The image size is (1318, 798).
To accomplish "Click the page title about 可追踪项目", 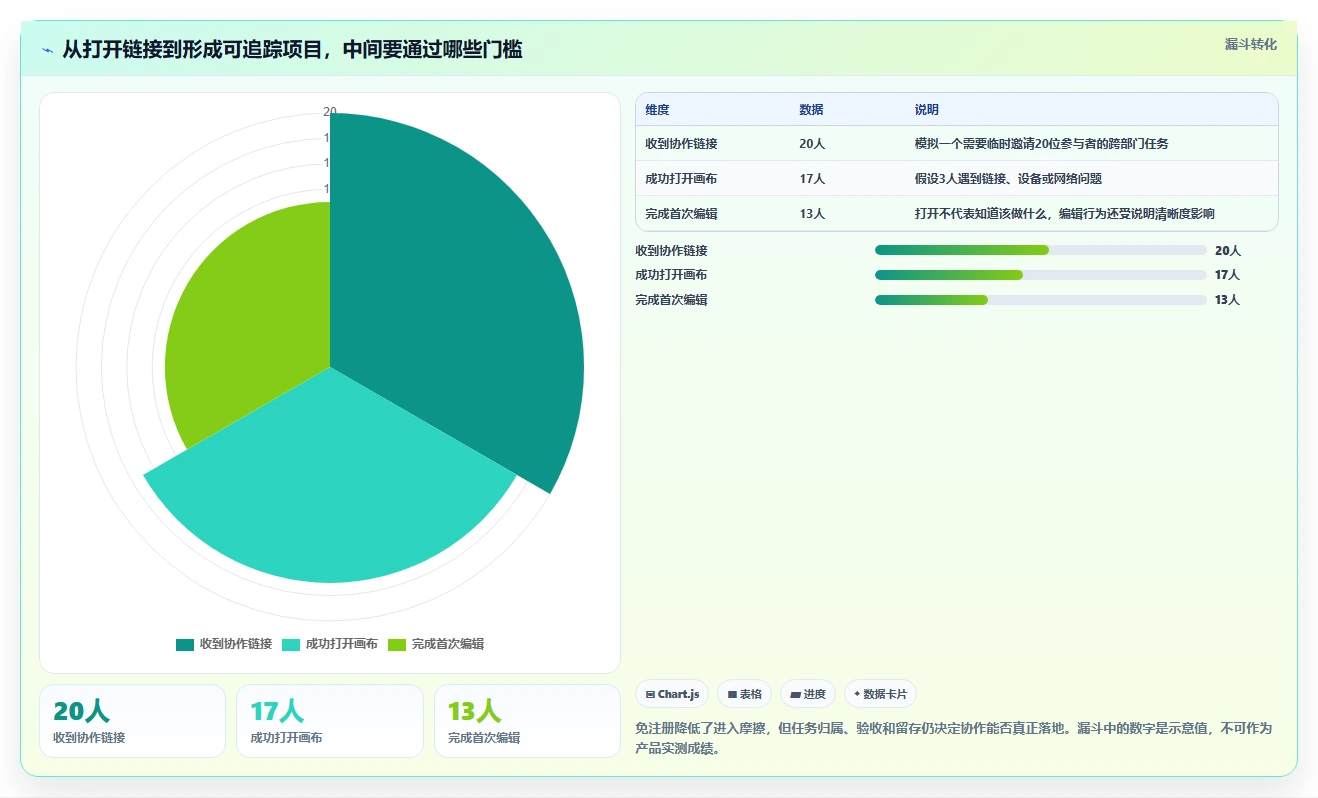I will [292, 50].
